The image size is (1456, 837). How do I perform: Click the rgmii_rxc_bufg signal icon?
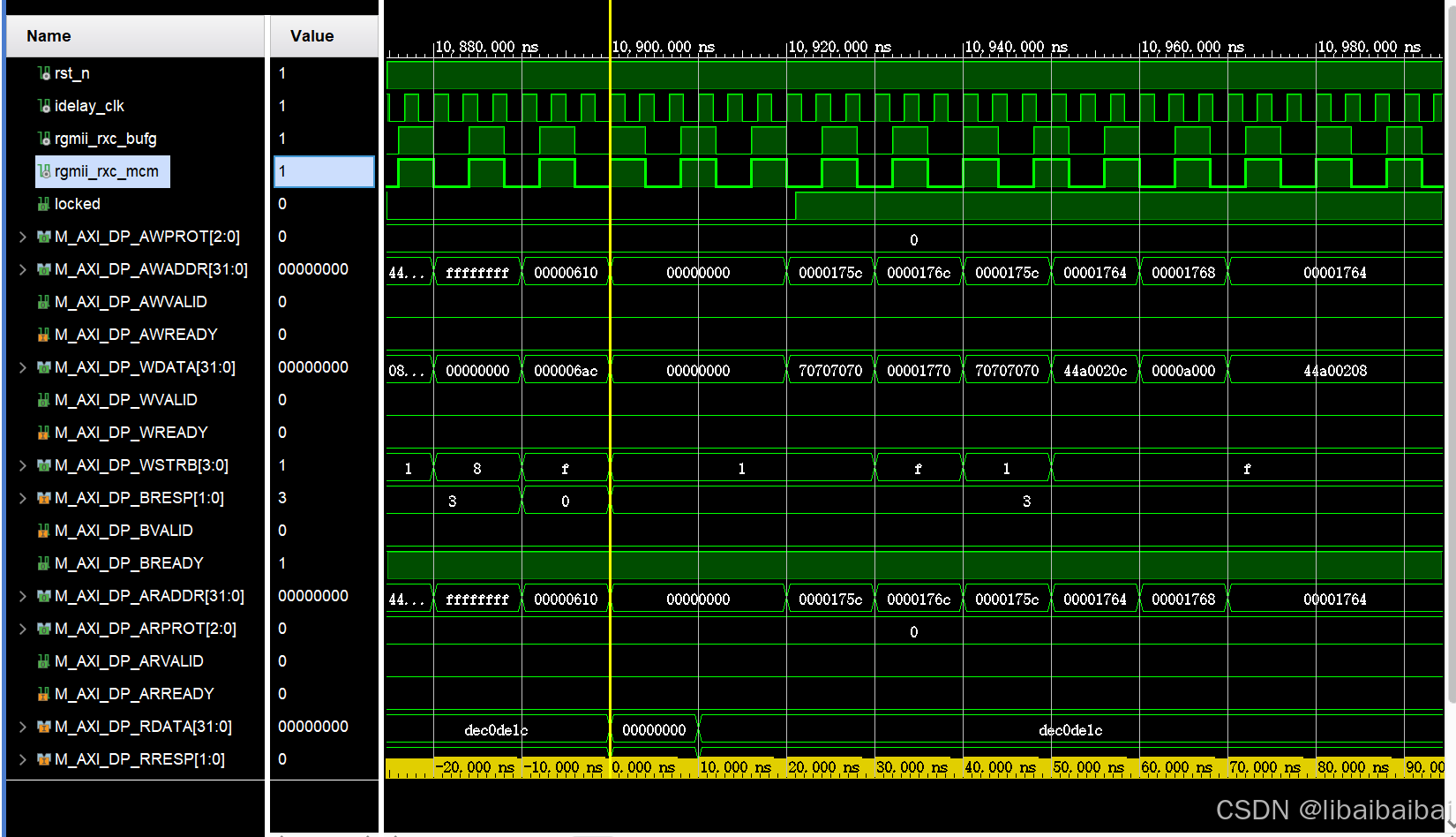point(43,139)
